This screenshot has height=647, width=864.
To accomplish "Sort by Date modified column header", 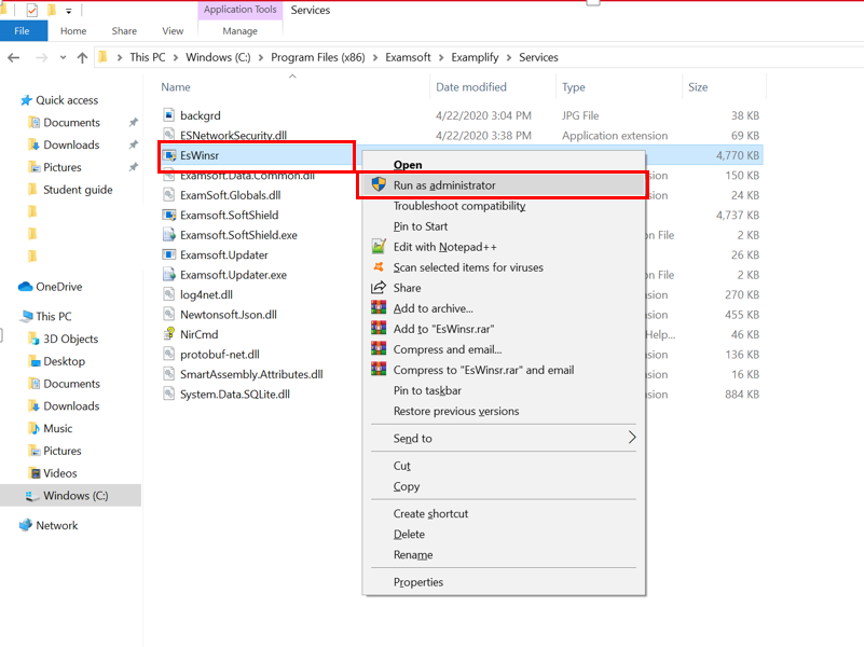I will (x=471, y=87).
